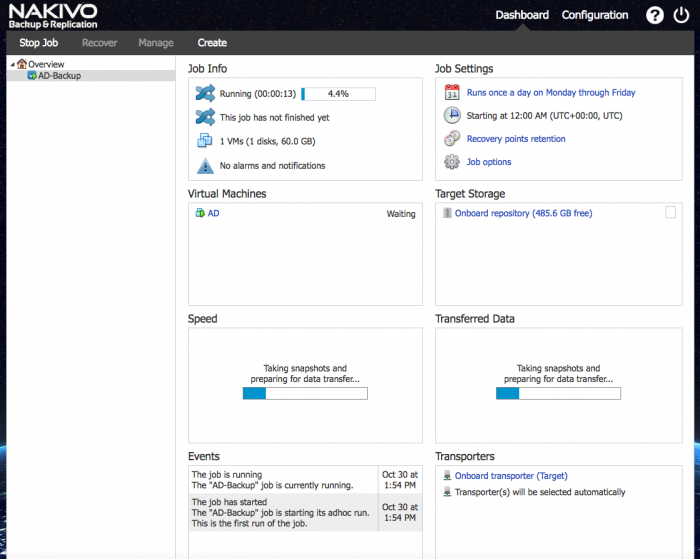The height and width of the screenshot is (559, 700).
Task: Click the VMs disks icon in Job Info
Action: click(205, 141)
